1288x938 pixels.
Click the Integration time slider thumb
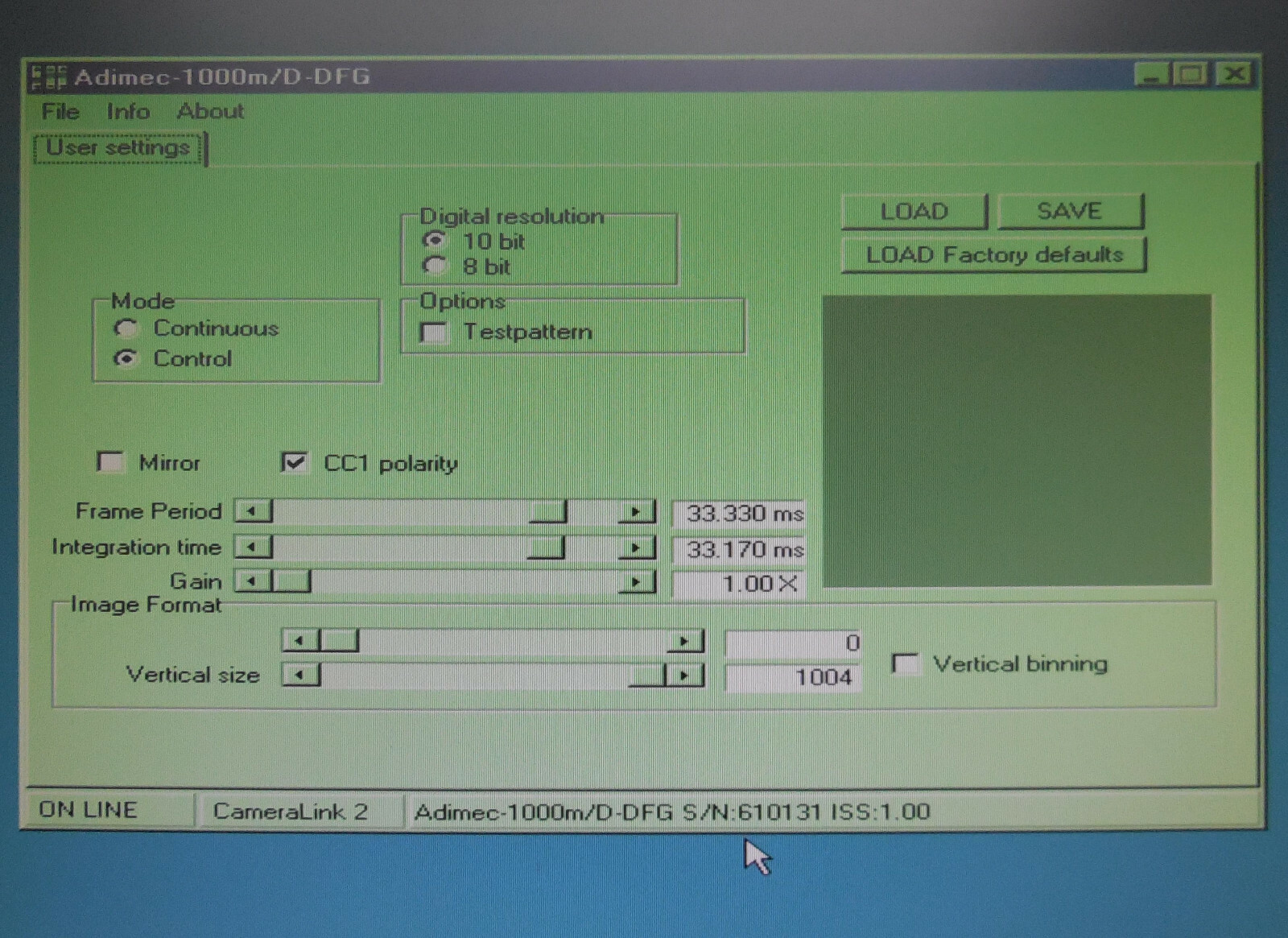coord(546,548)
